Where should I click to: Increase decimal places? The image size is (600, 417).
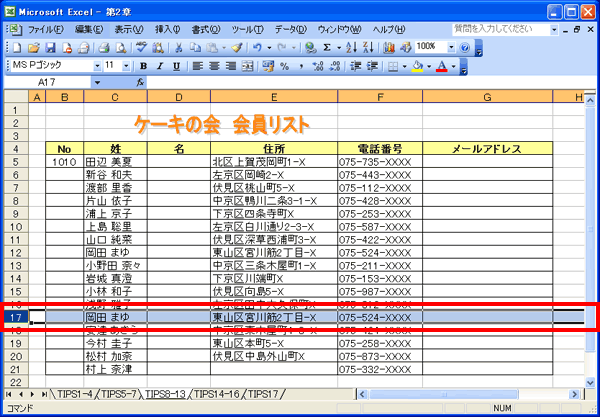click(318, 67)
